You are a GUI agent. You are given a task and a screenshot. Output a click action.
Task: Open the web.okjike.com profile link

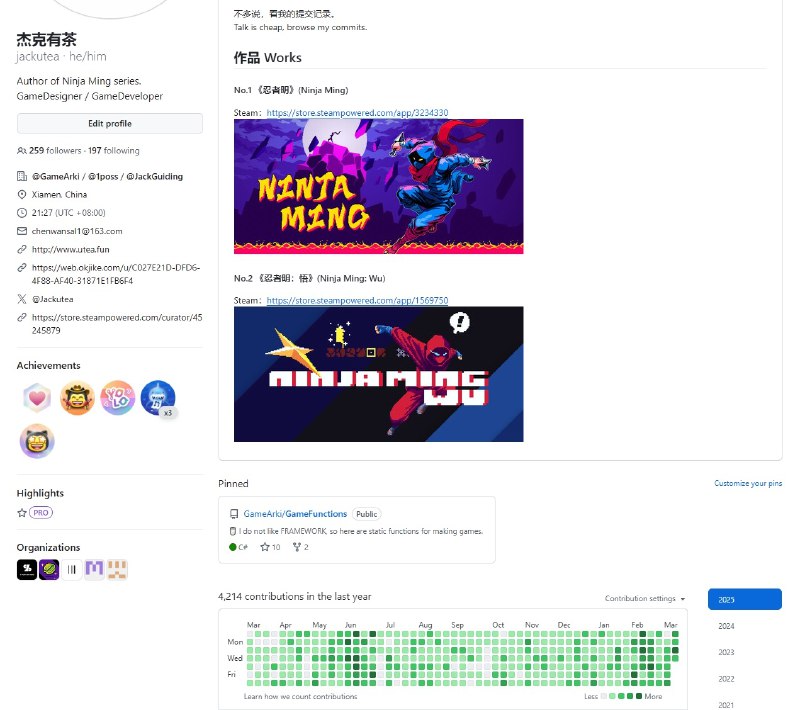[x=116, y=274]
